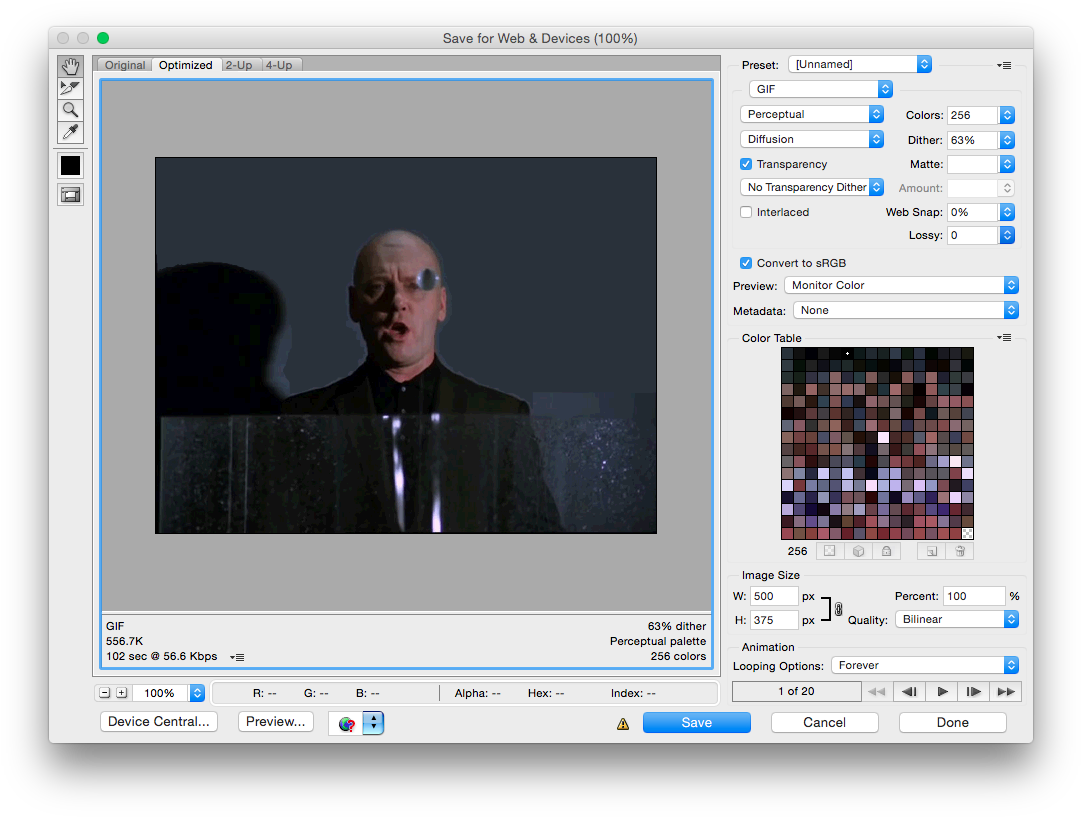Click the browser preview icon
This screenshot has width=1081, height=817.
pos(347,723)
